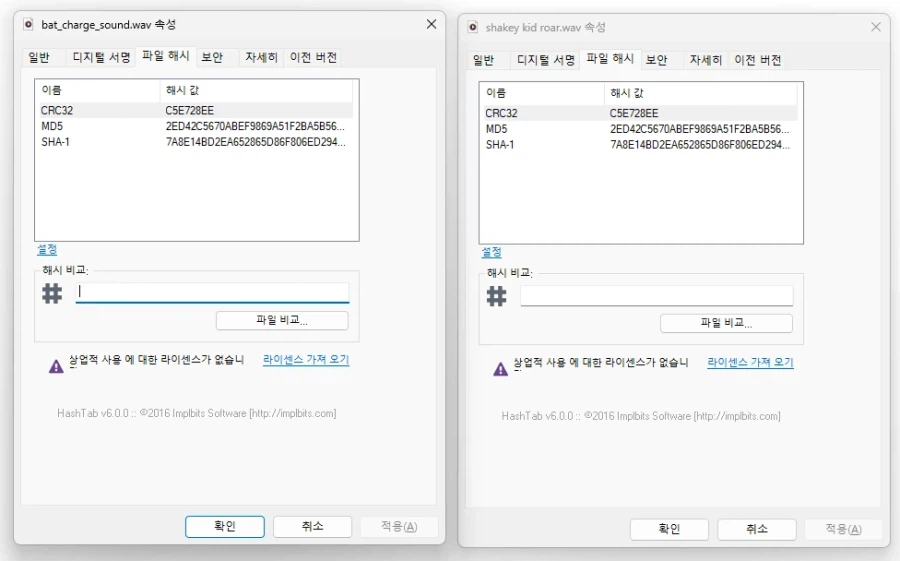Open 이전 버전 tab in bat_charge_sound.wav properties

pos(313,57)
